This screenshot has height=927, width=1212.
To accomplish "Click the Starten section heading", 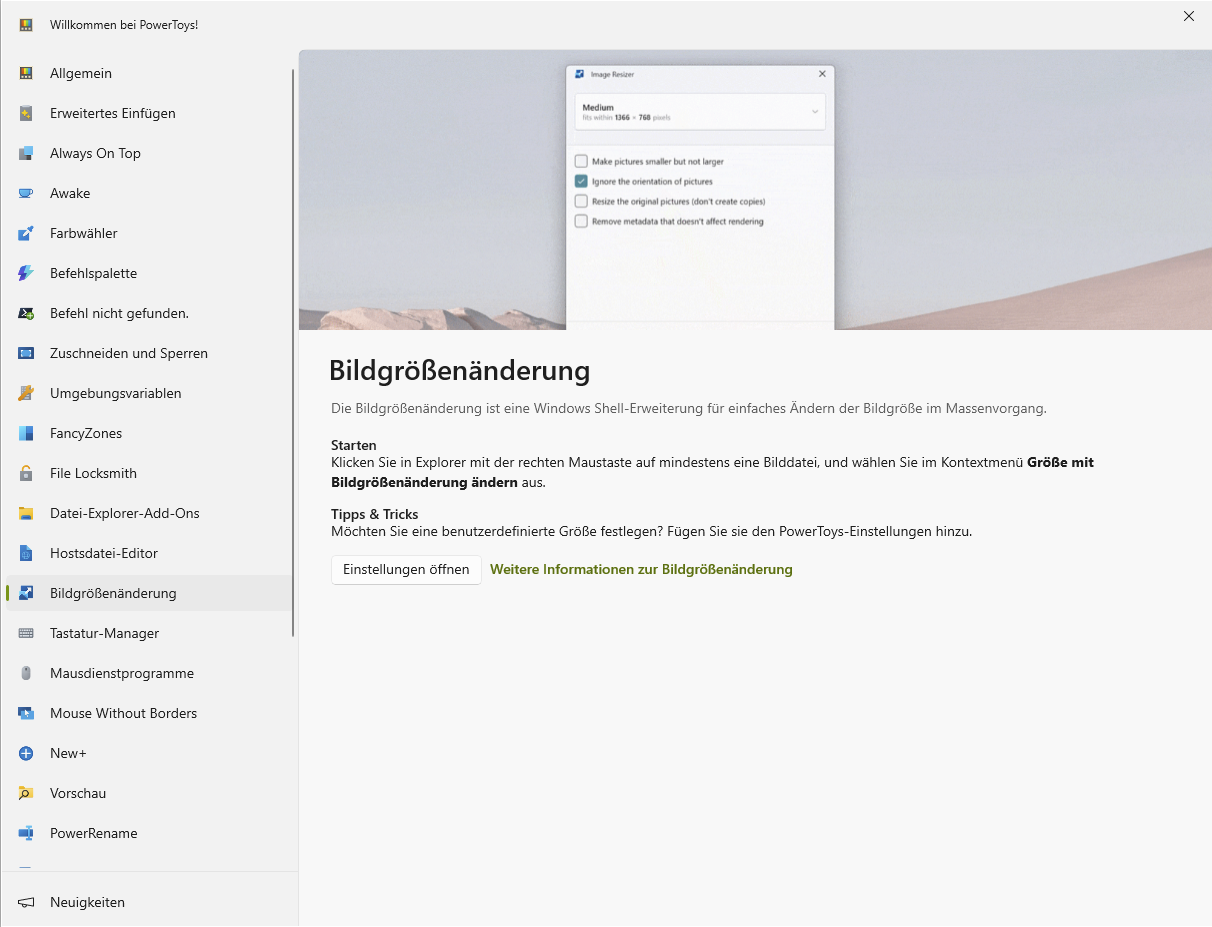I will click(x=354, y=445).
